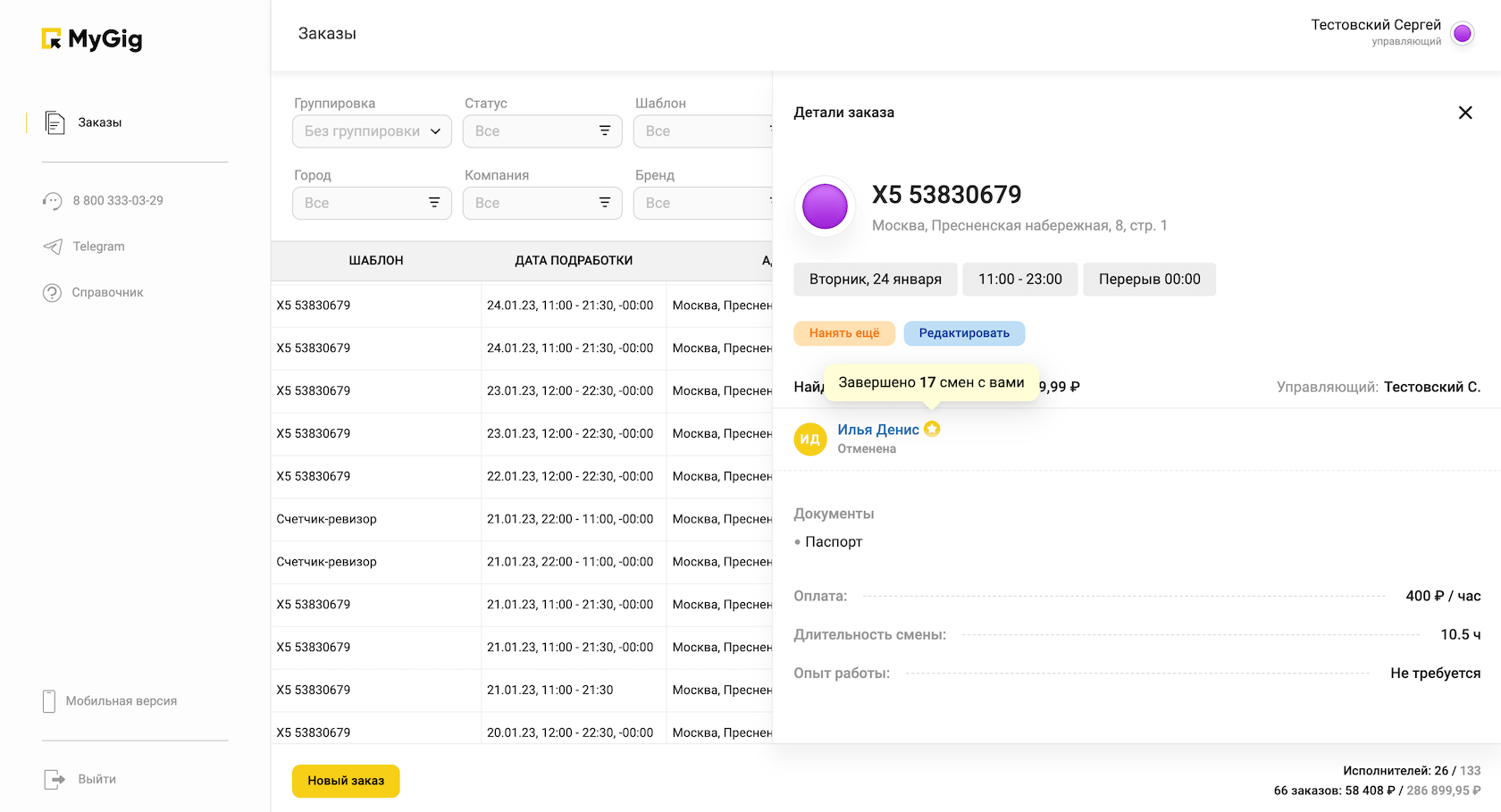Click the 10.5 ч shift duration value

coord(1460,634)
